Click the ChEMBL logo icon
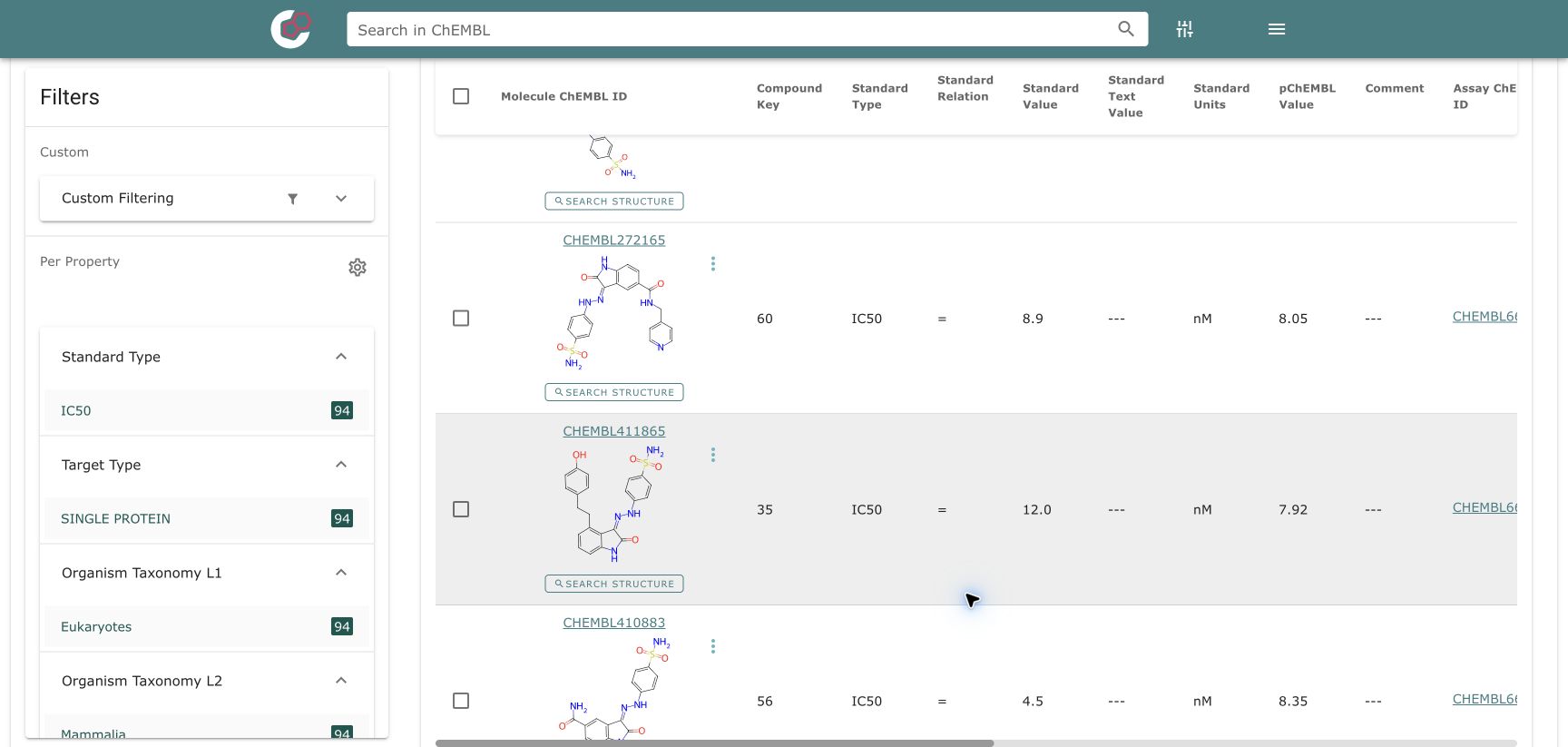This screenshot has width=1568, height=747. click(x=290, y=29)
